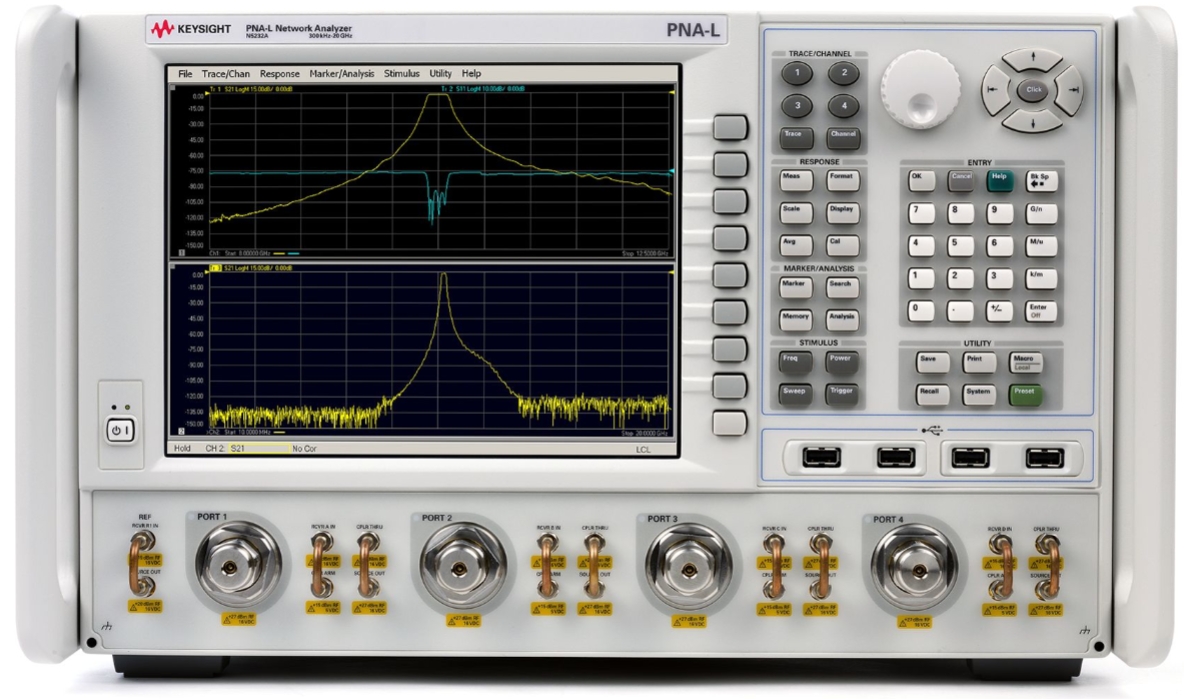Tap the Save utility key
1184x699 pixels.
pyautogui.click(x=933, y=362)
